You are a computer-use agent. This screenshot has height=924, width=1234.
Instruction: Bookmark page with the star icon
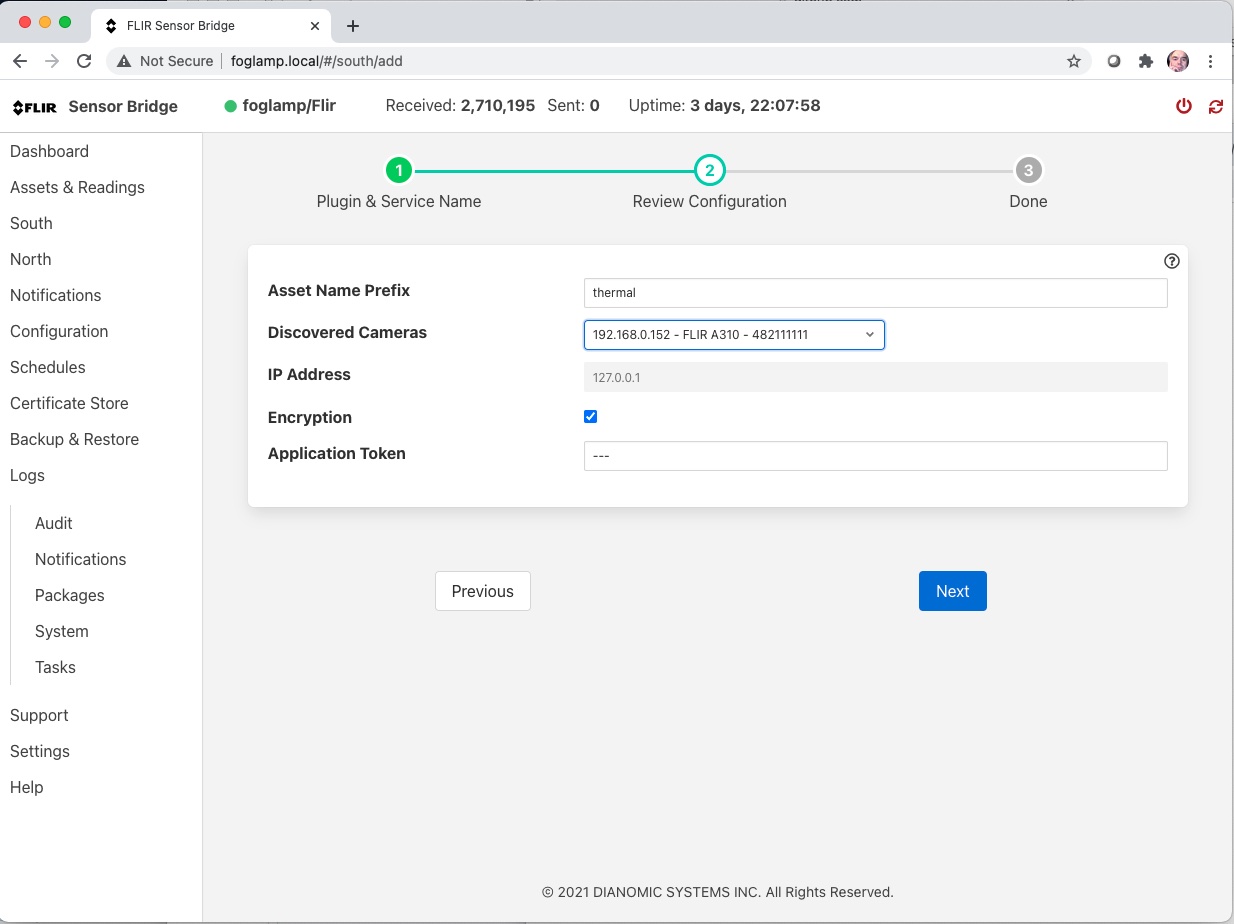tap(1074, 61)
